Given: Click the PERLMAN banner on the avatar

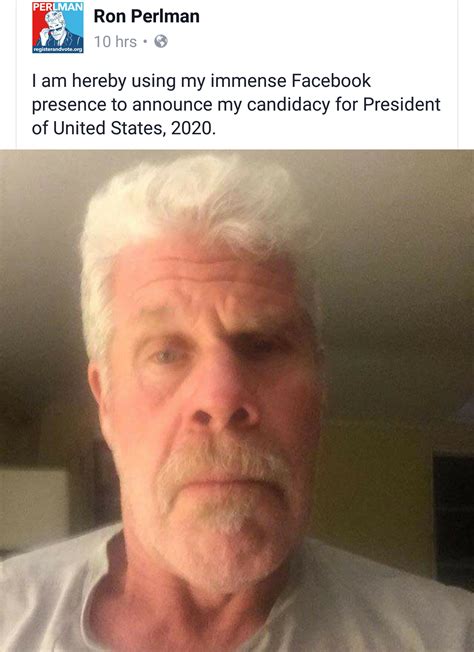Looking at the screenshot, I should (58, 7).
